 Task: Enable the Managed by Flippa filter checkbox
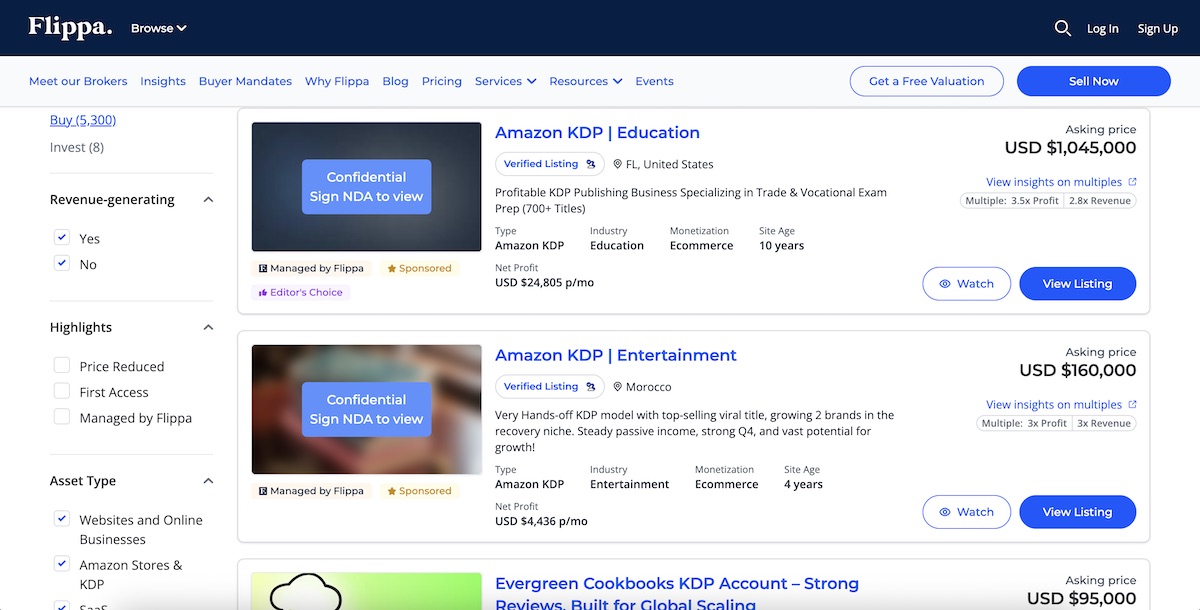[x=62, y=418]
